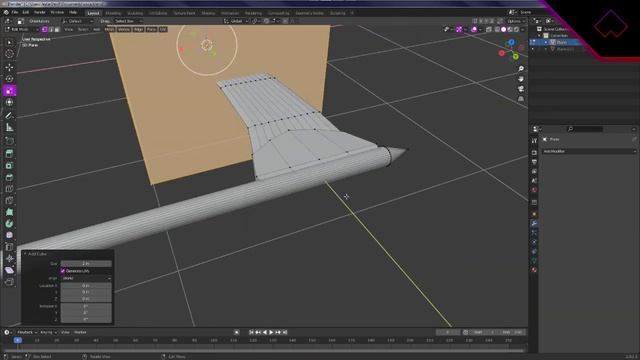Open the Edit menu
This screenshot has width=640, height=360.
[26, 13]
